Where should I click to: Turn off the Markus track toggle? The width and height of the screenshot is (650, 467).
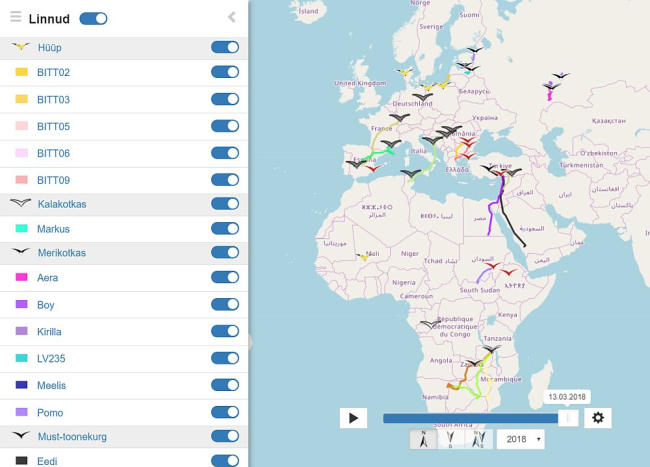[x=225, y=229]
